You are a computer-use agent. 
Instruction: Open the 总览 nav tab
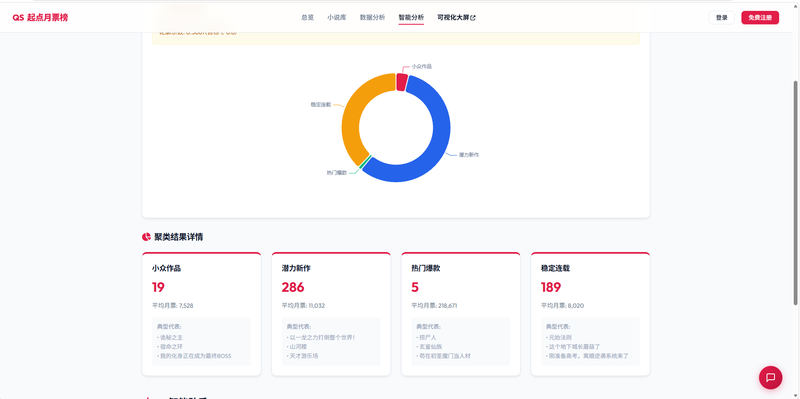click(x=307, y=17)
